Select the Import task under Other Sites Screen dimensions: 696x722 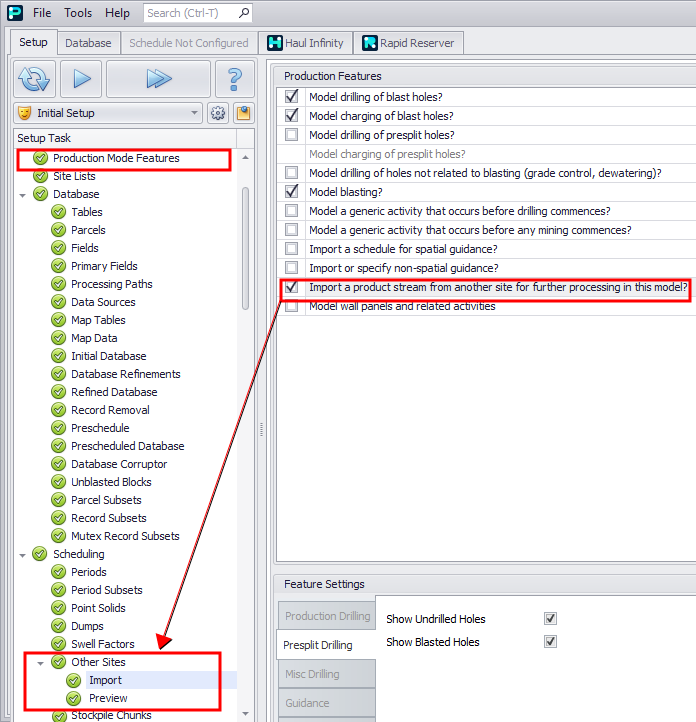105,680
